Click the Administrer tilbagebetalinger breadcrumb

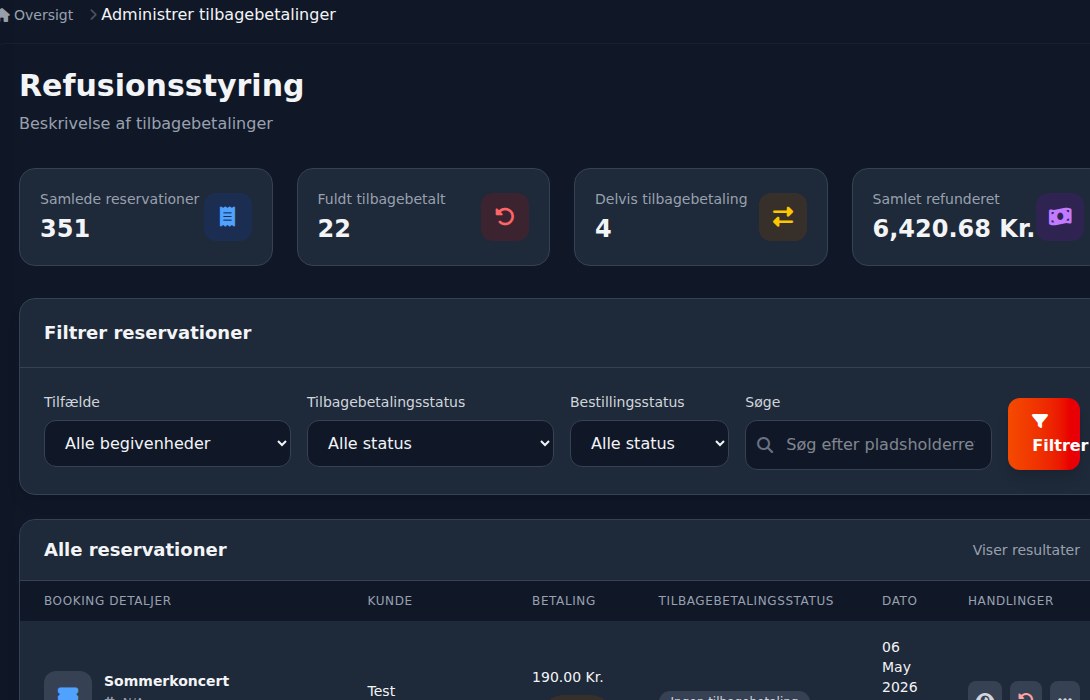pyautogui.click(x=218, y=15)
